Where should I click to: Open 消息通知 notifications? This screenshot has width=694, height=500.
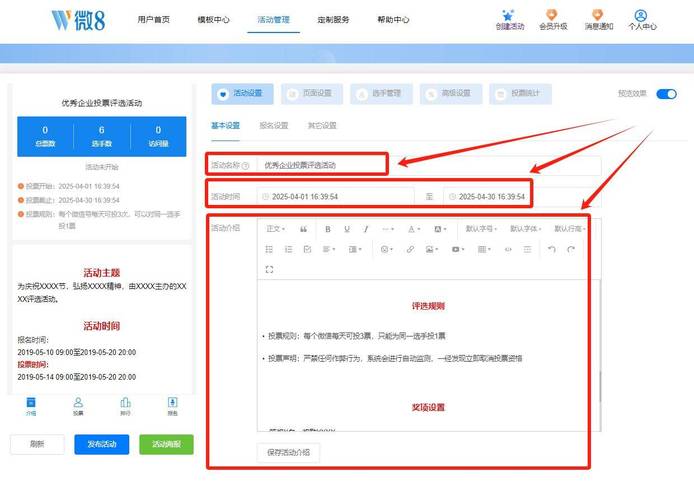click(x=598, y=20)
